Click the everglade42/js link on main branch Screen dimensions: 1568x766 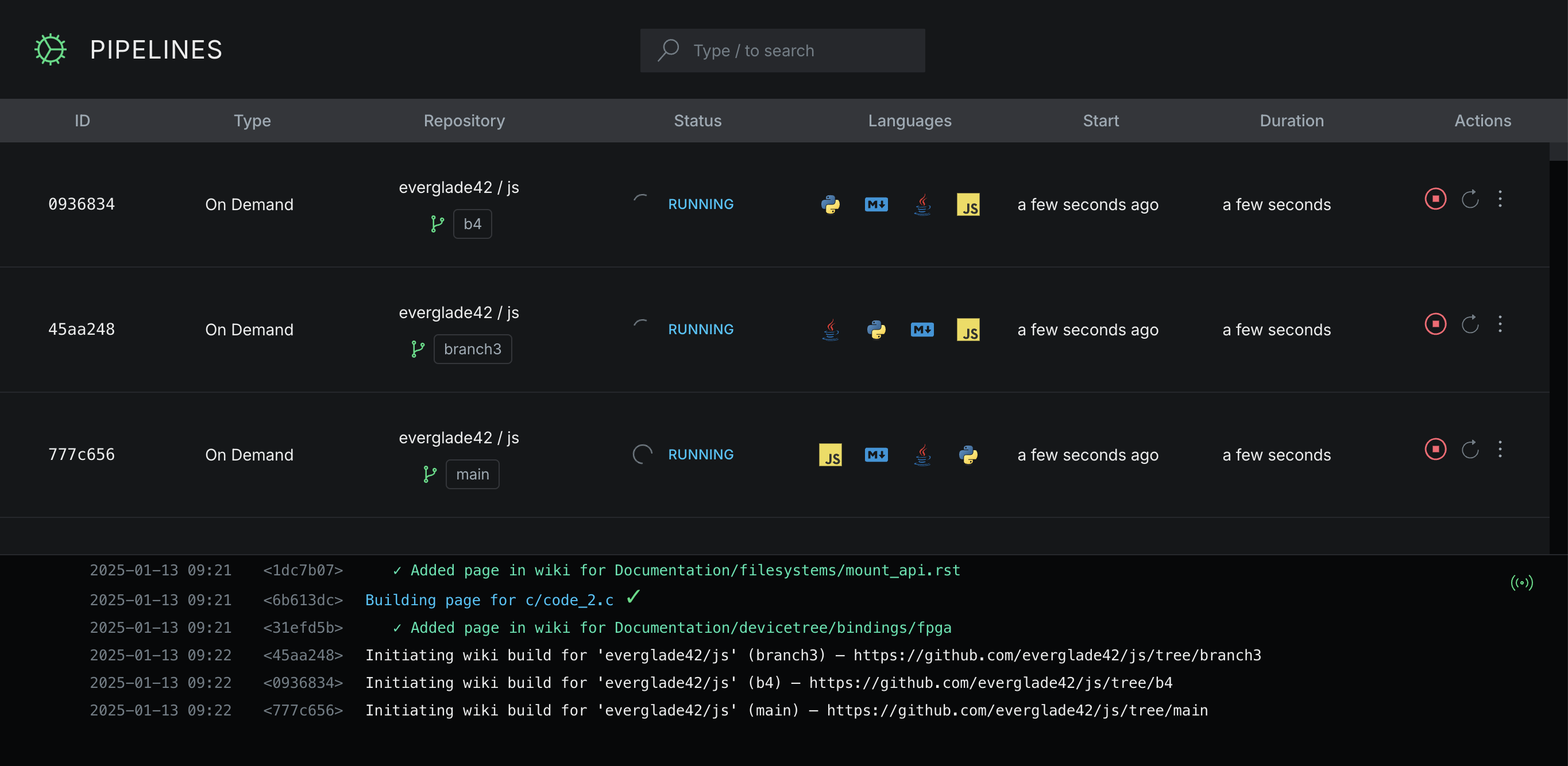[459, 437]
